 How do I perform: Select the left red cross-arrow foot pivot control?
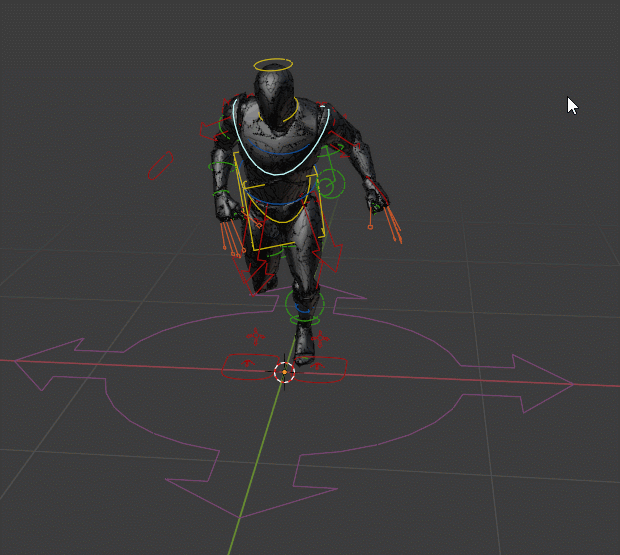256,336
